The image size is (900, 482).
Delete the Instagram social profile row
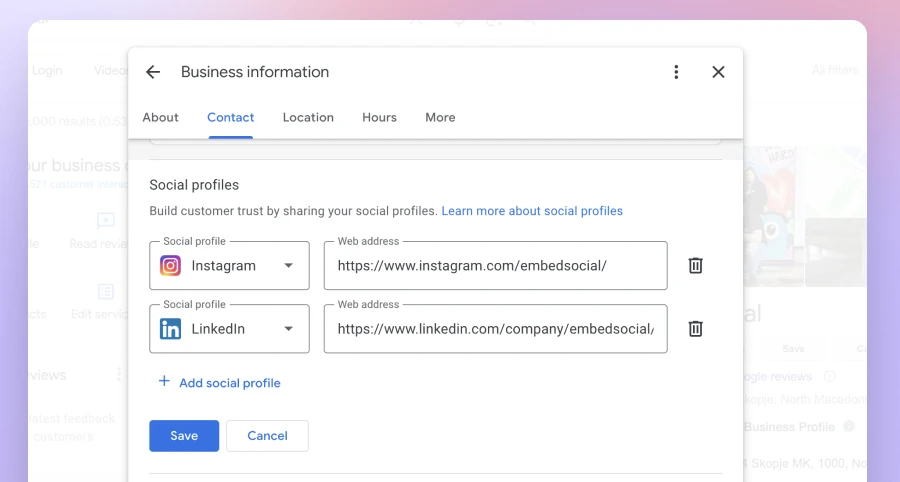pyautogui.click(x=695, y=266)
